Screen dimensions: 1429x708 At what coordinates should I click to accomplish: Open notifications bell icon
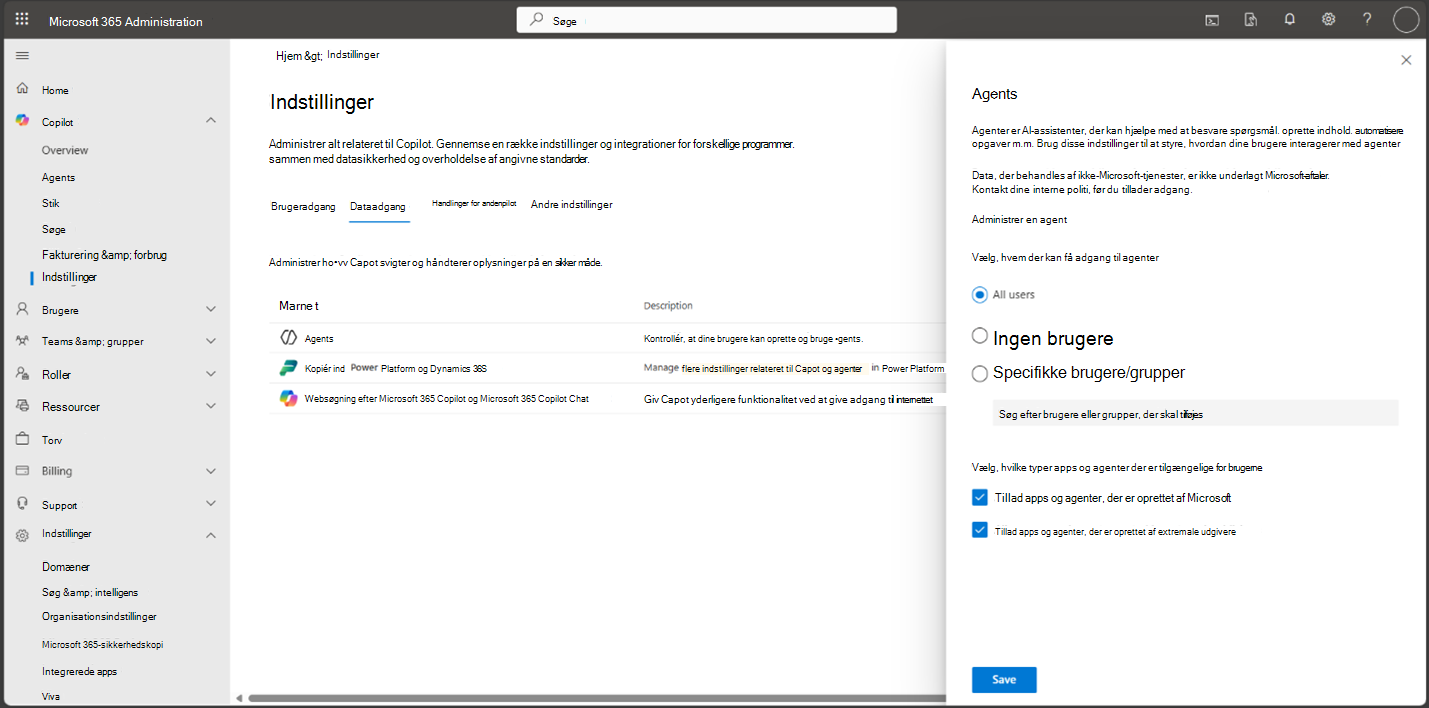pyautogui.click(x=1290, y=19)
